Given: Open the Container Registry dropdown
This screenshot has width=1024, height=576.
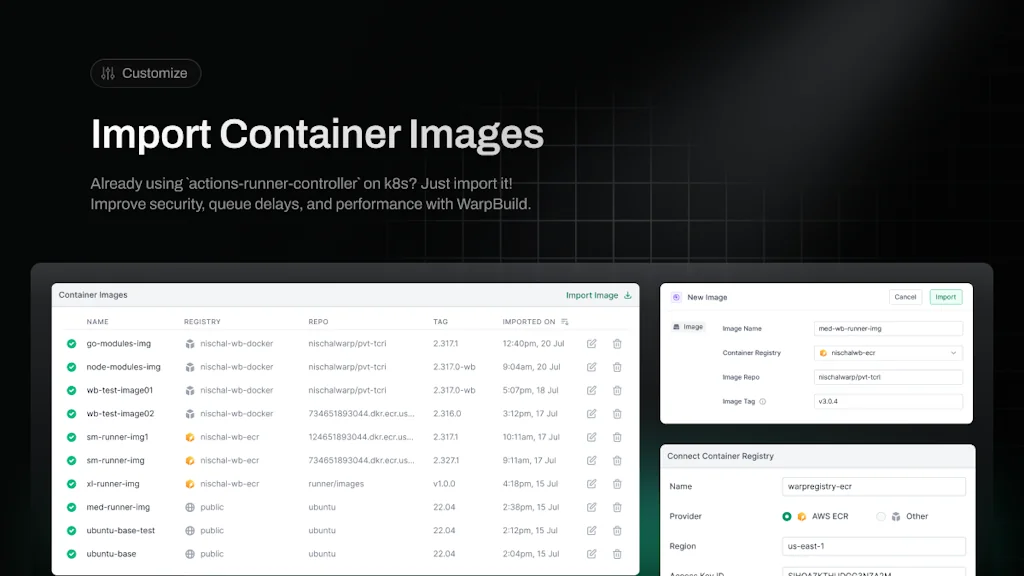Looking at the screenshot, I should [x=888, y=353].
